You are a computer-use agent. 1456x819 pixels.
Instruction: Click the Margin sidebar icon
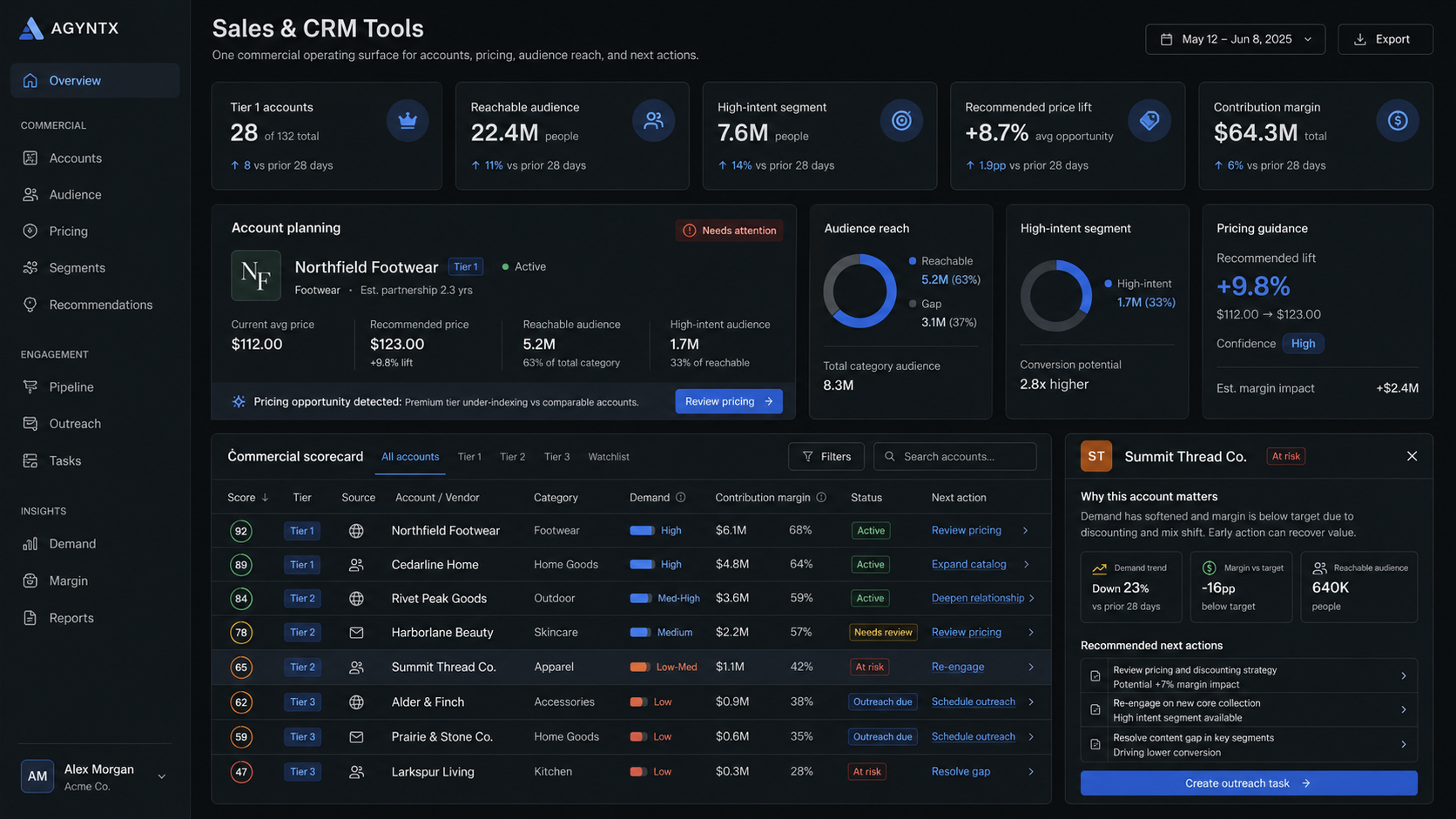click(x=30, y=581)
